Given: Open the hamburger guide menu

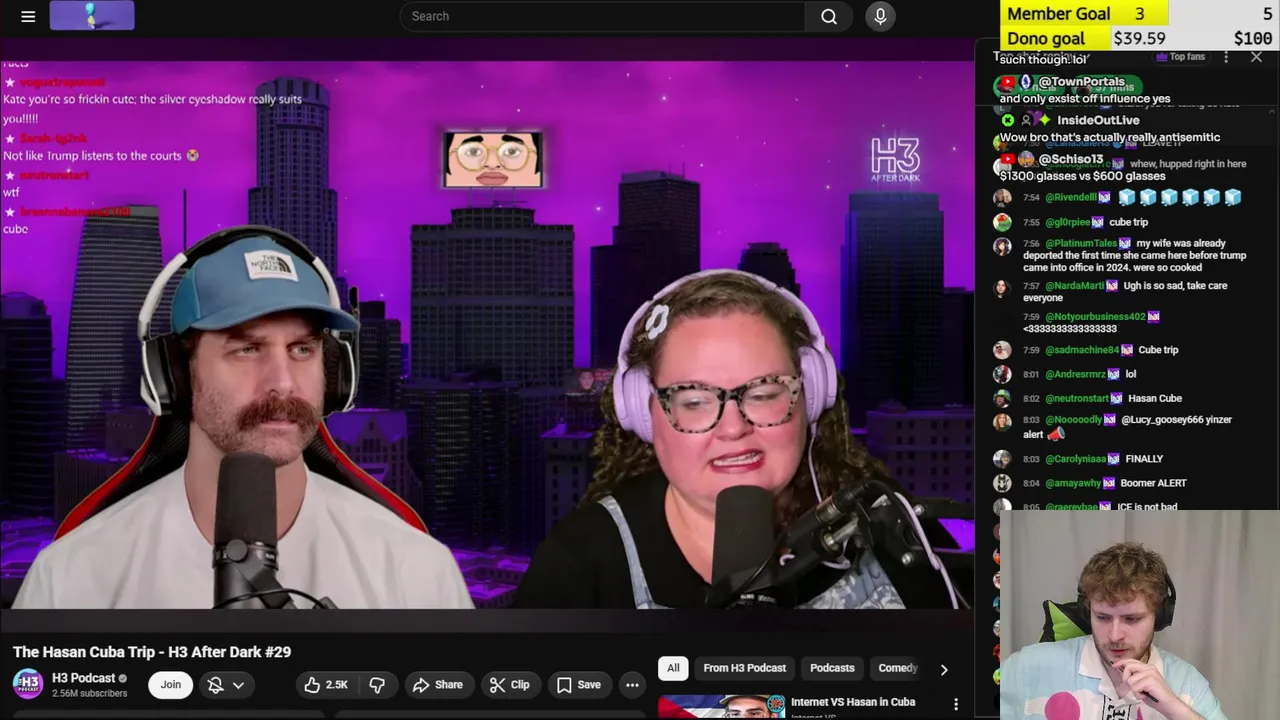Looking at the screenshot, I should (x=28, y=16).
